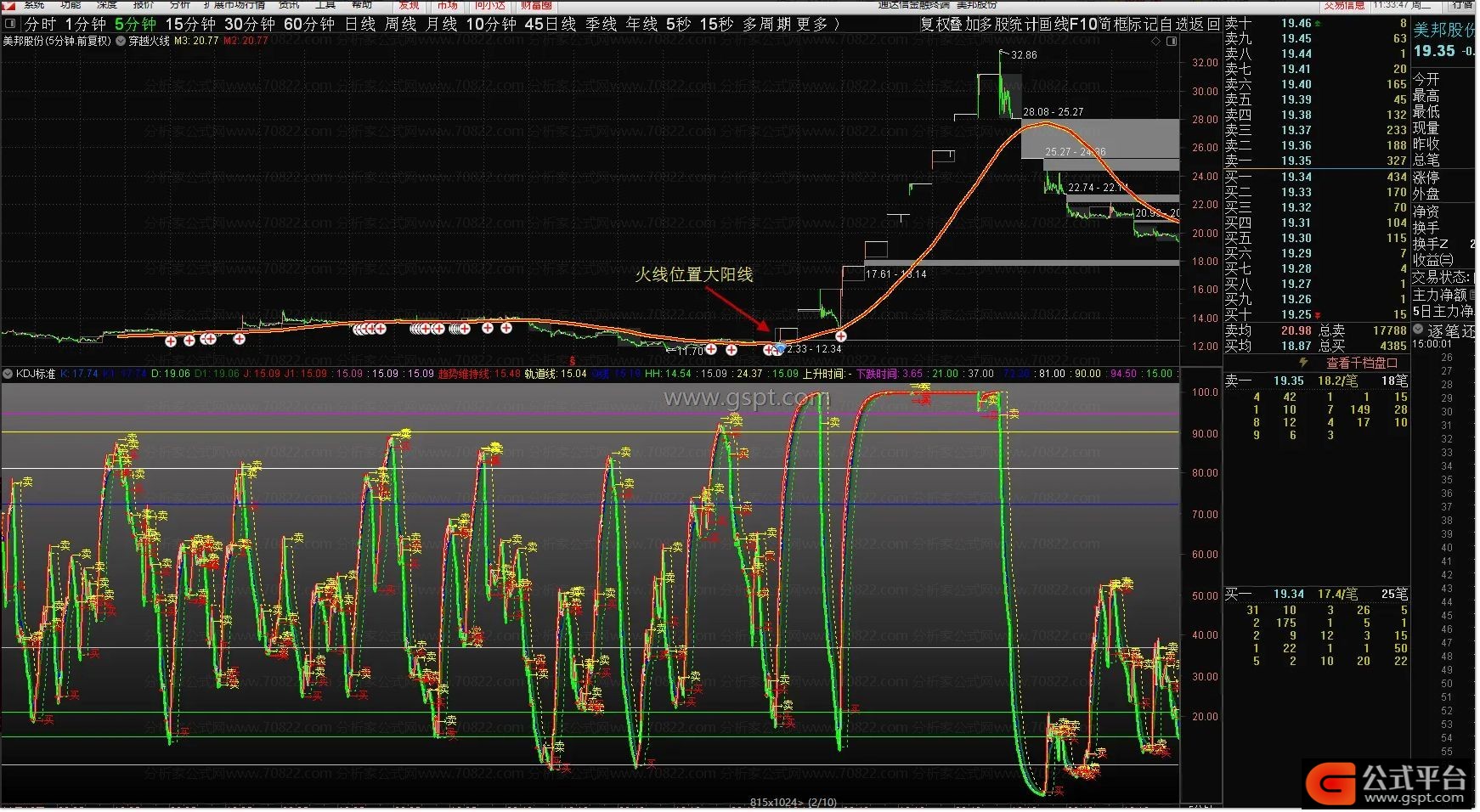Click 总卖 value 17788
The height and width of the screenshot is (812, 1480).
[1389, 330]
